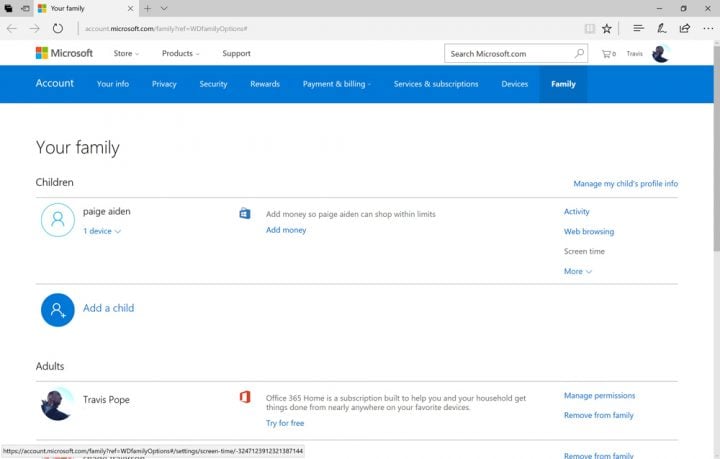The image size is (720, 459).
Task: Open Manage permissions for Travis Pope
Action: [599, 395]
